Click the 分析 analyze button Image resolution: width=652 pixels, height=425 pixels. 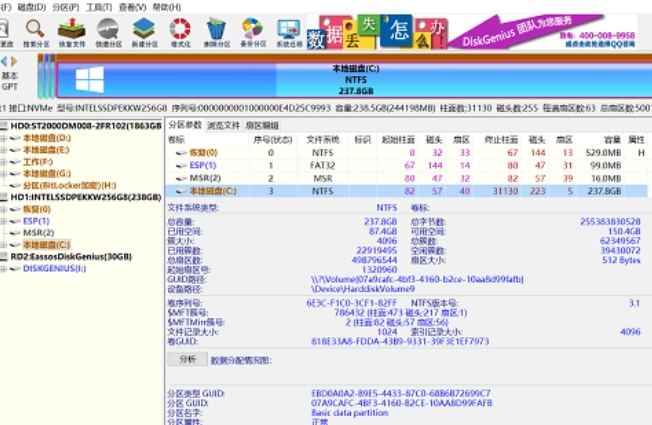point(188,359)
